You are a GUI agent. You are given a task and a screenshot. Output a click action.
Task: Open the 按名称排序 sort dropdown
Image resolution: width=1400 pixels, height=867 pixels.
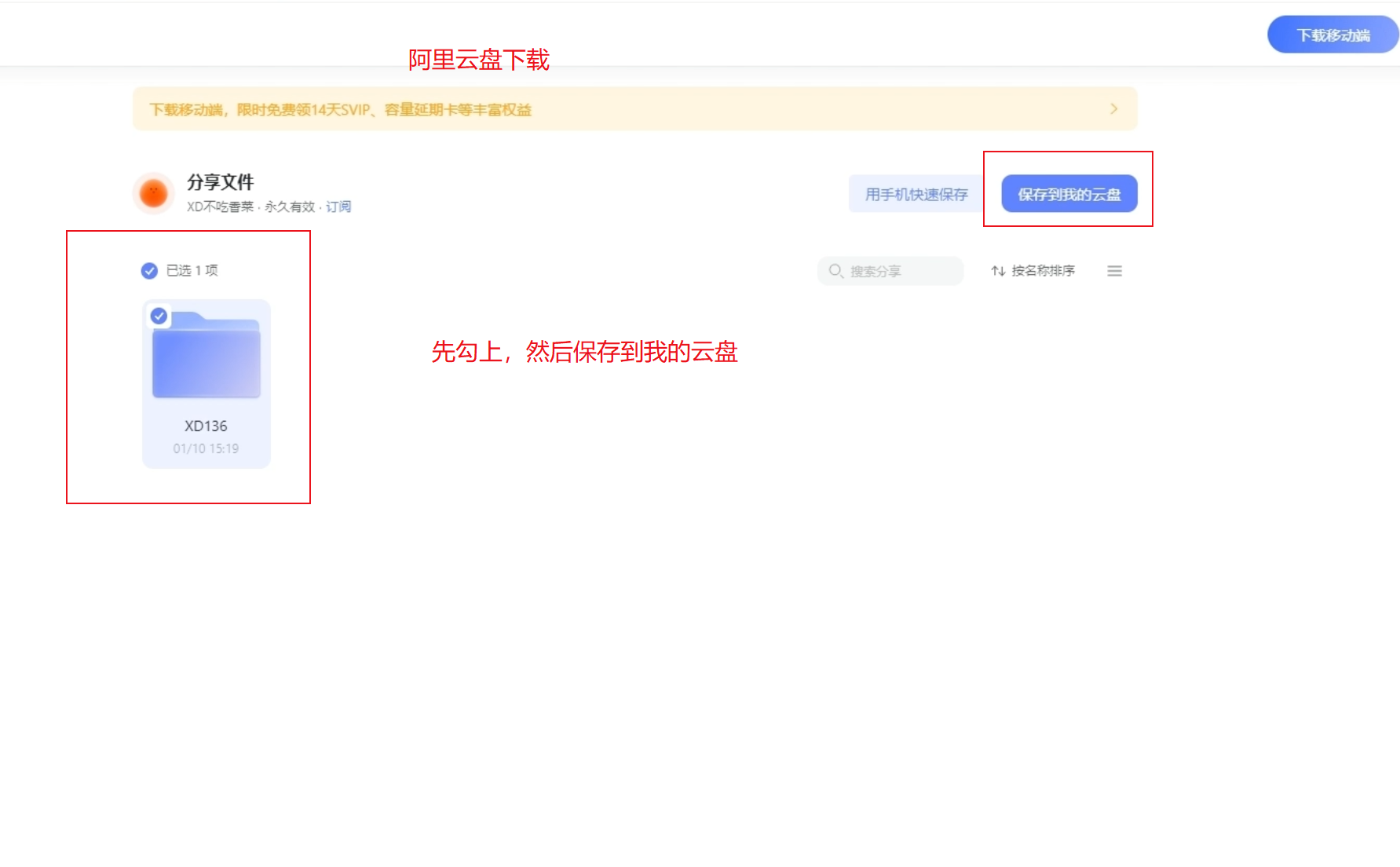coord(1033,271)
